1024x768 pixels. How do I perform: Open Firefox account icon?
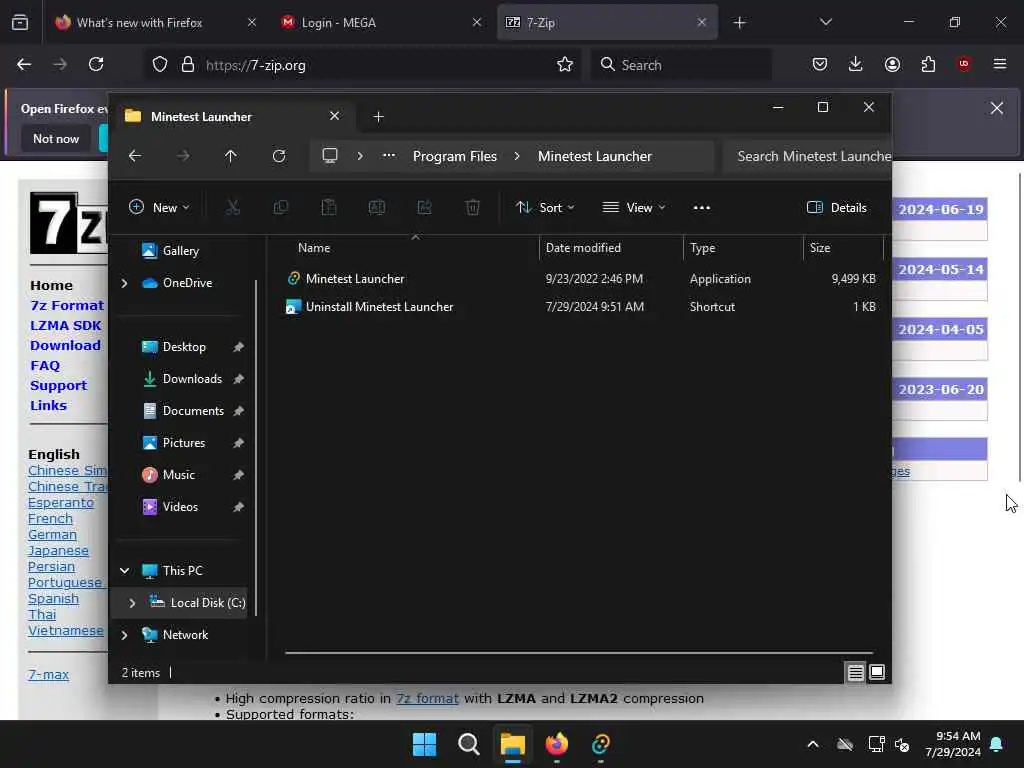click(x=892, y=64)
